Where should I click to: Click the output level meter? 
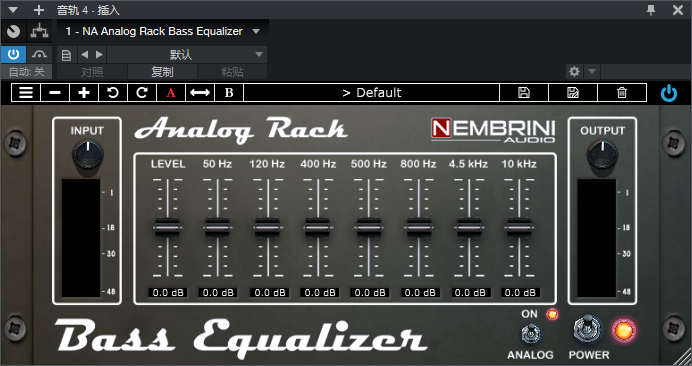[x=596, y=238]
